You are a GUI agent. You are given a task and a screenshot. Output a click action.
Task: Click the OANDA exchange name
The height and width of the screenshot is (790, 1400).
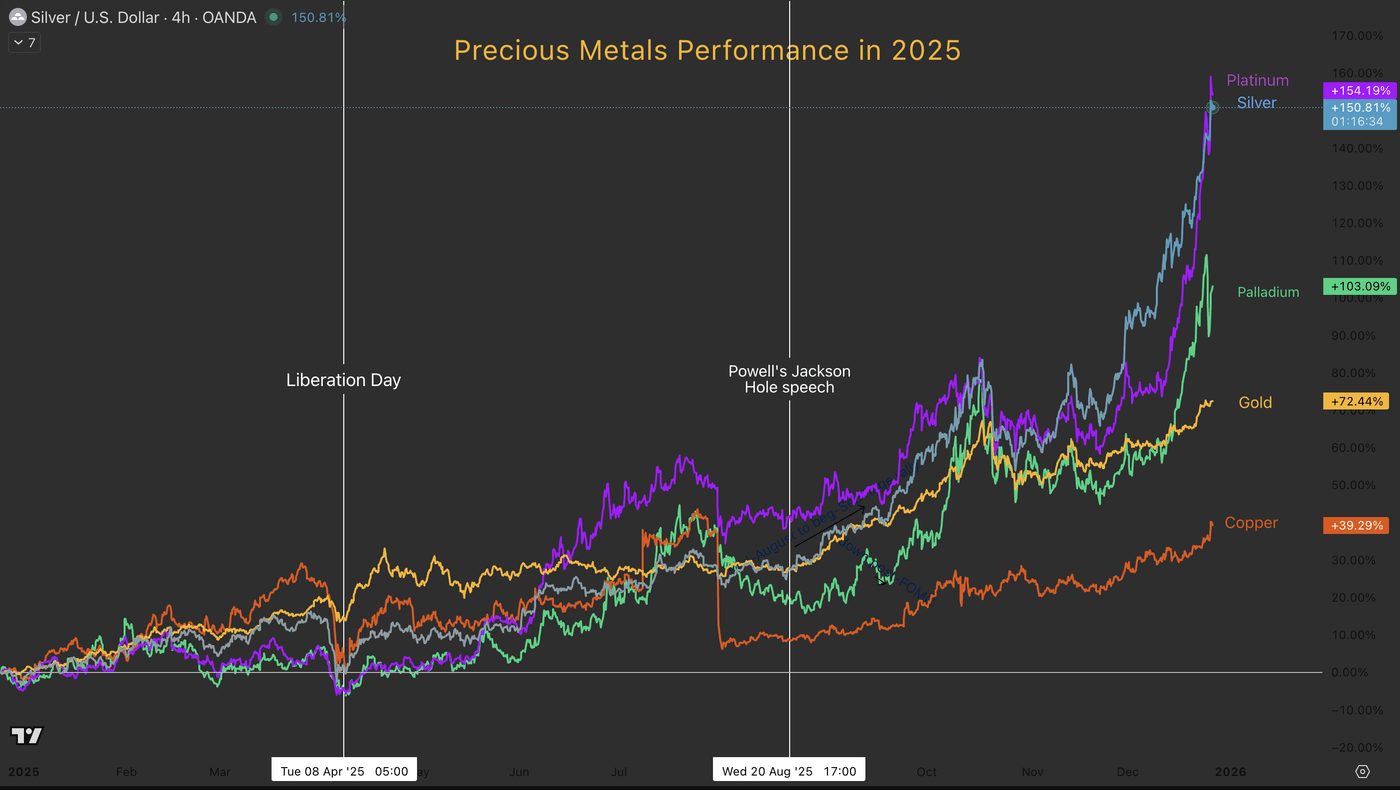(230, 17)
